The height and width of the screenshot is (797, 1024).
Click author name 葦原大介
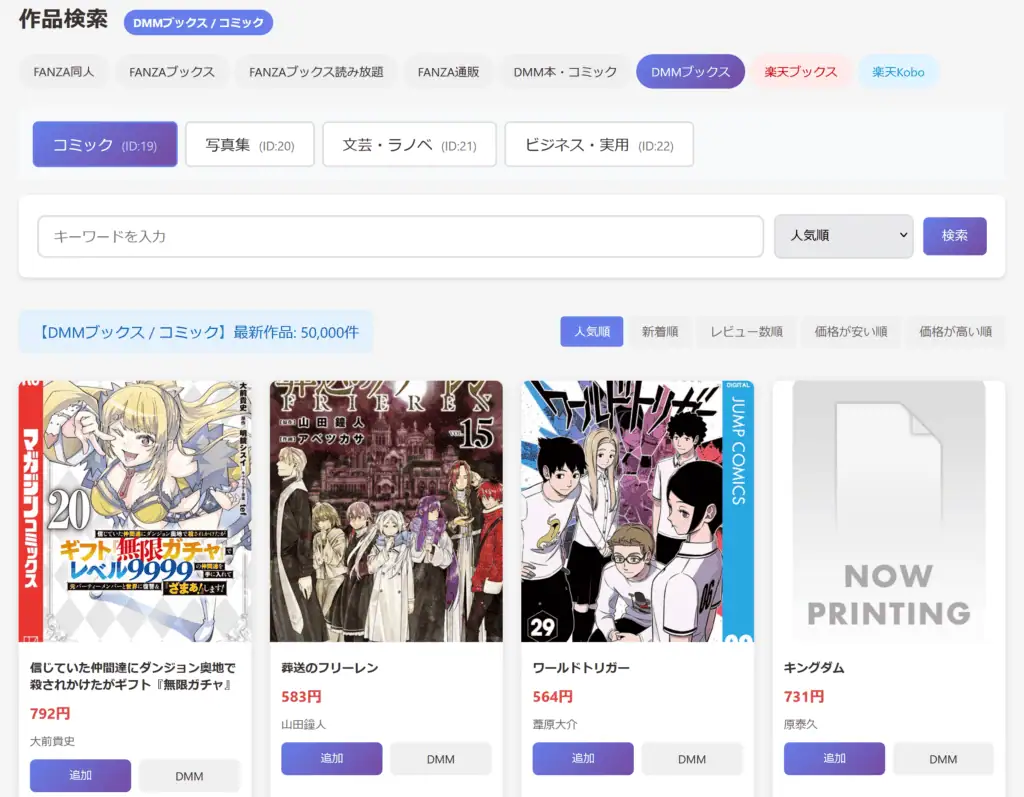coord(555,724)
